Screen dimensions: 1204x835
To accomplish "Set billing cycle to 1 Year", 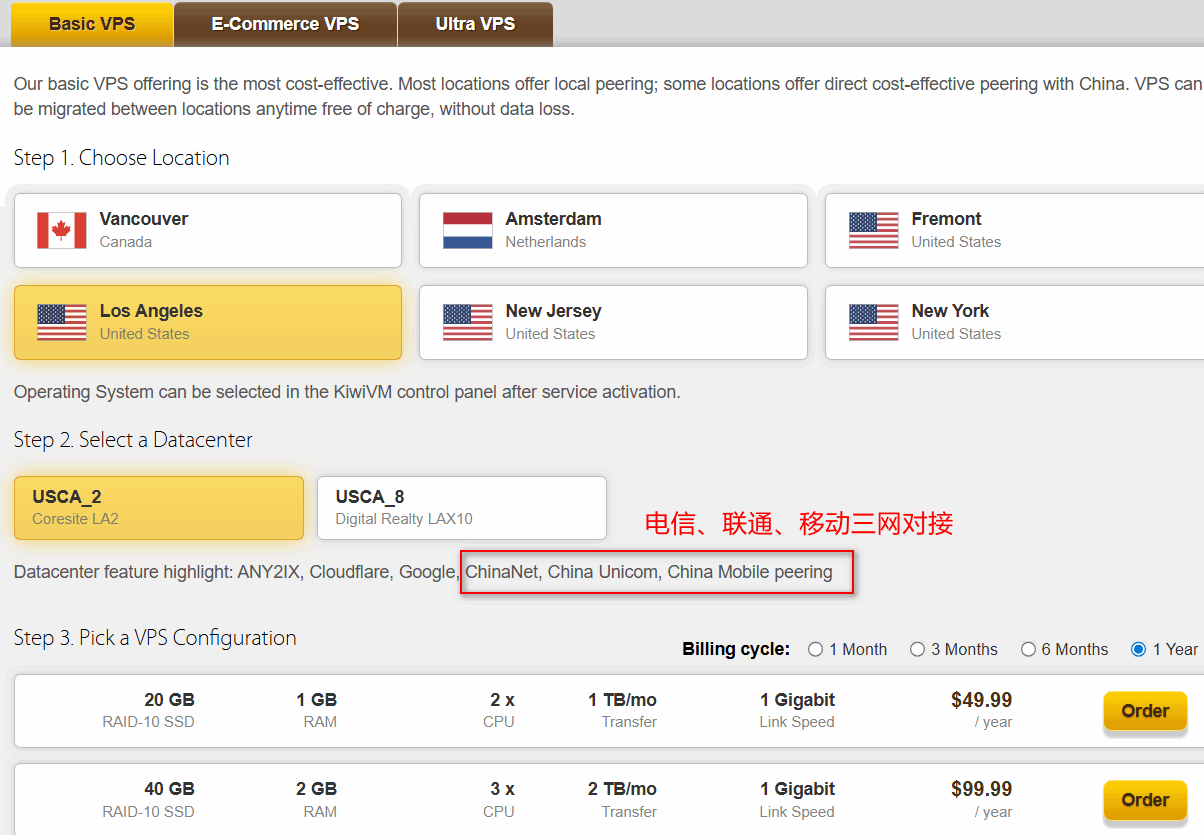I will pyautogui.click(x=1138, y=650).
